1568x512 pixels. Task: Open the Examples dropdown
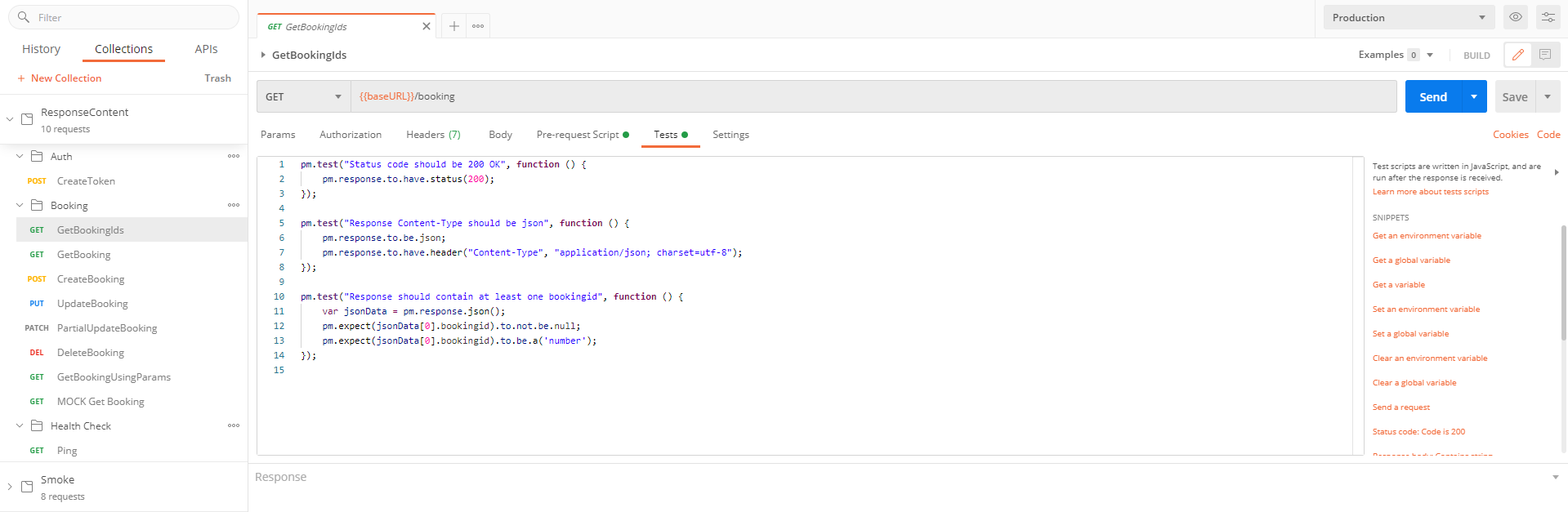coord(1430,55)
